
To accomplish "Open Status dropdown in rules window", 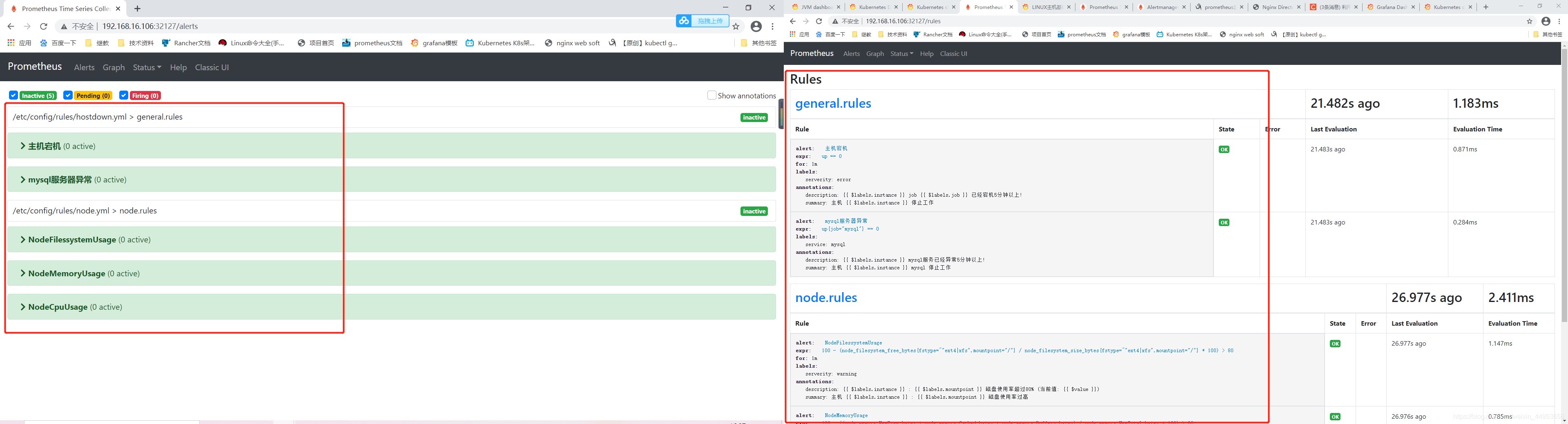I will [901, 53].
